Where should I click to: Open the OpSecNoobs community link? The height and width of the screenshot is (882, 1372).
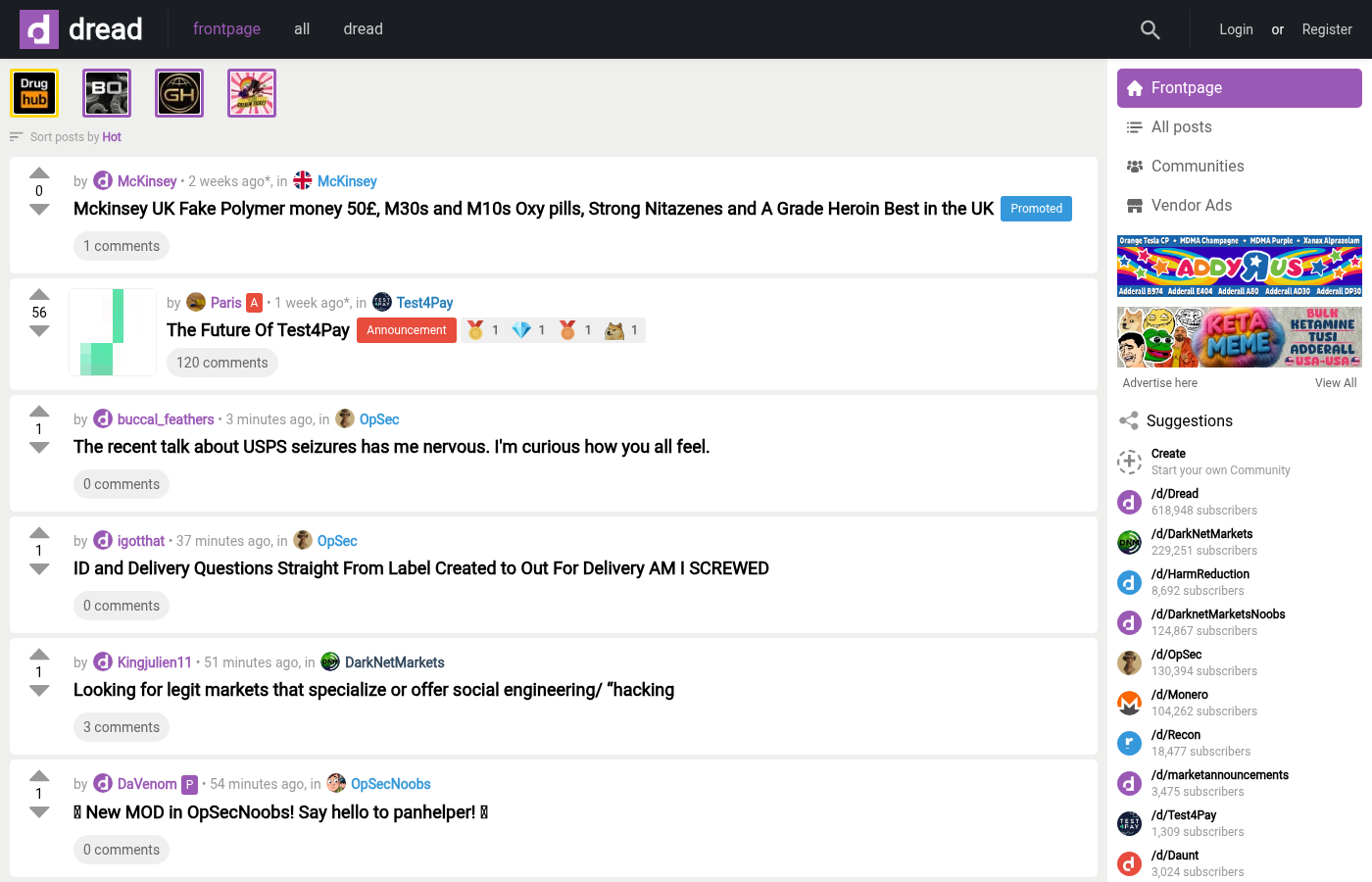point(390,784)
